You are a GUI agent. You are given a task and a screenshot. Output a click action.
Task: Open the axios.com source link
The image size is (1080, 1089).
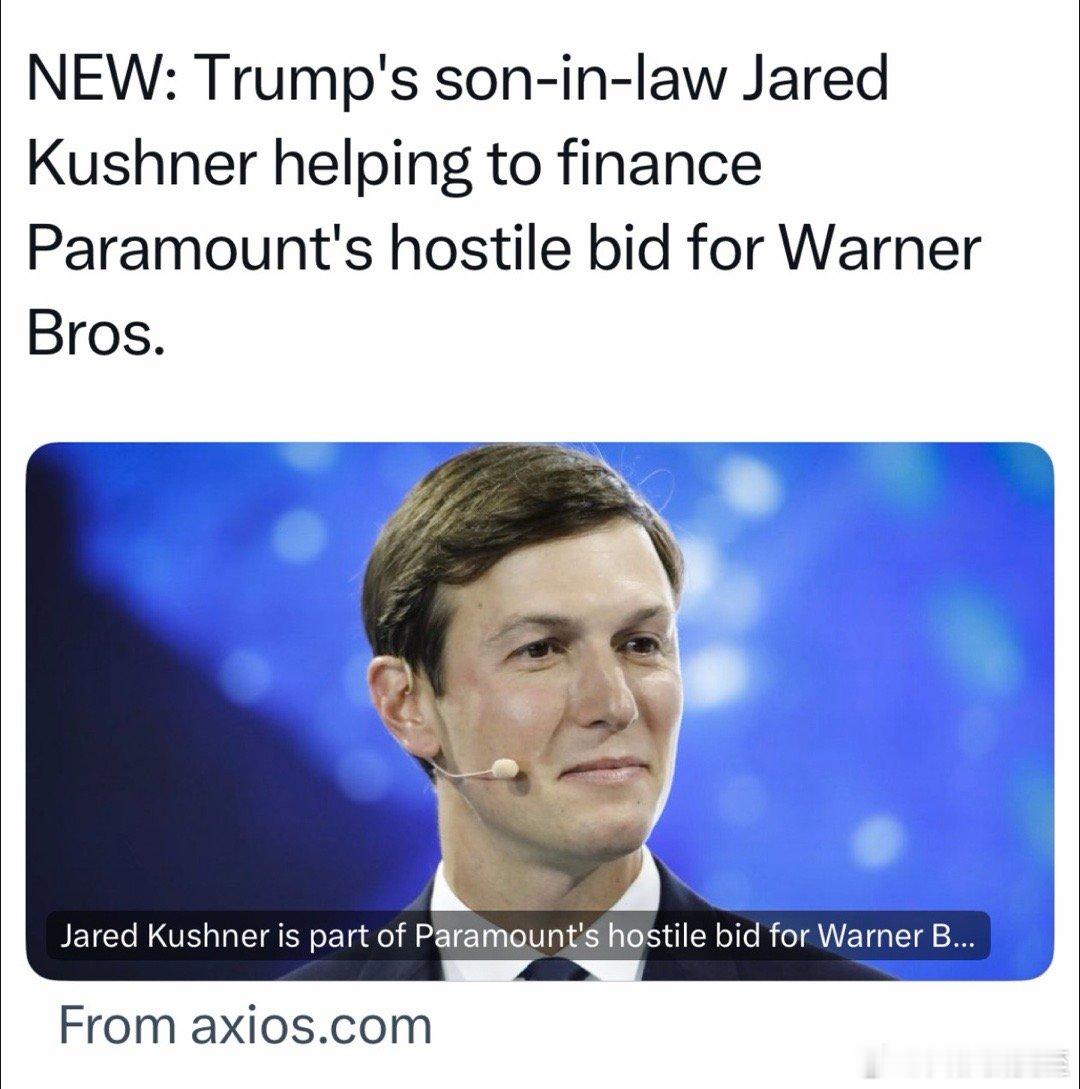click(245, 1026)
